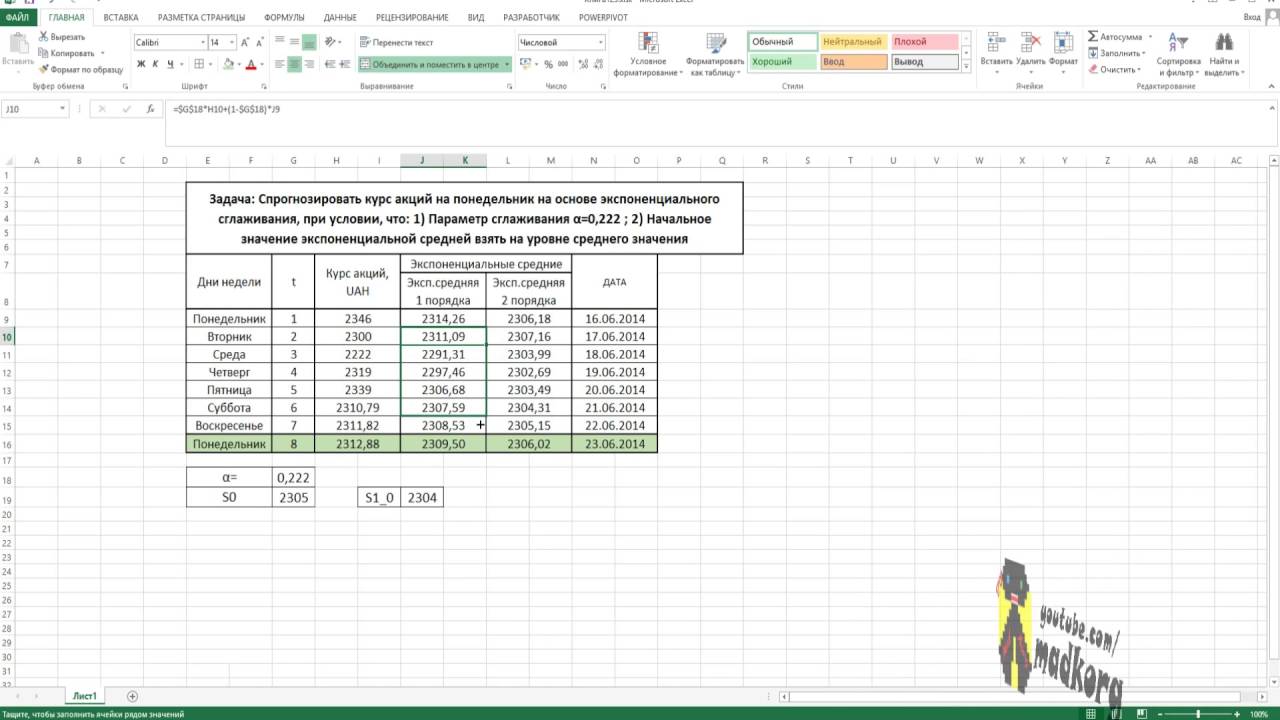This screenshot has height=720, width=1280.
Task: Apply the Обычный (Normal) cell style
Action: pos(782,42)
